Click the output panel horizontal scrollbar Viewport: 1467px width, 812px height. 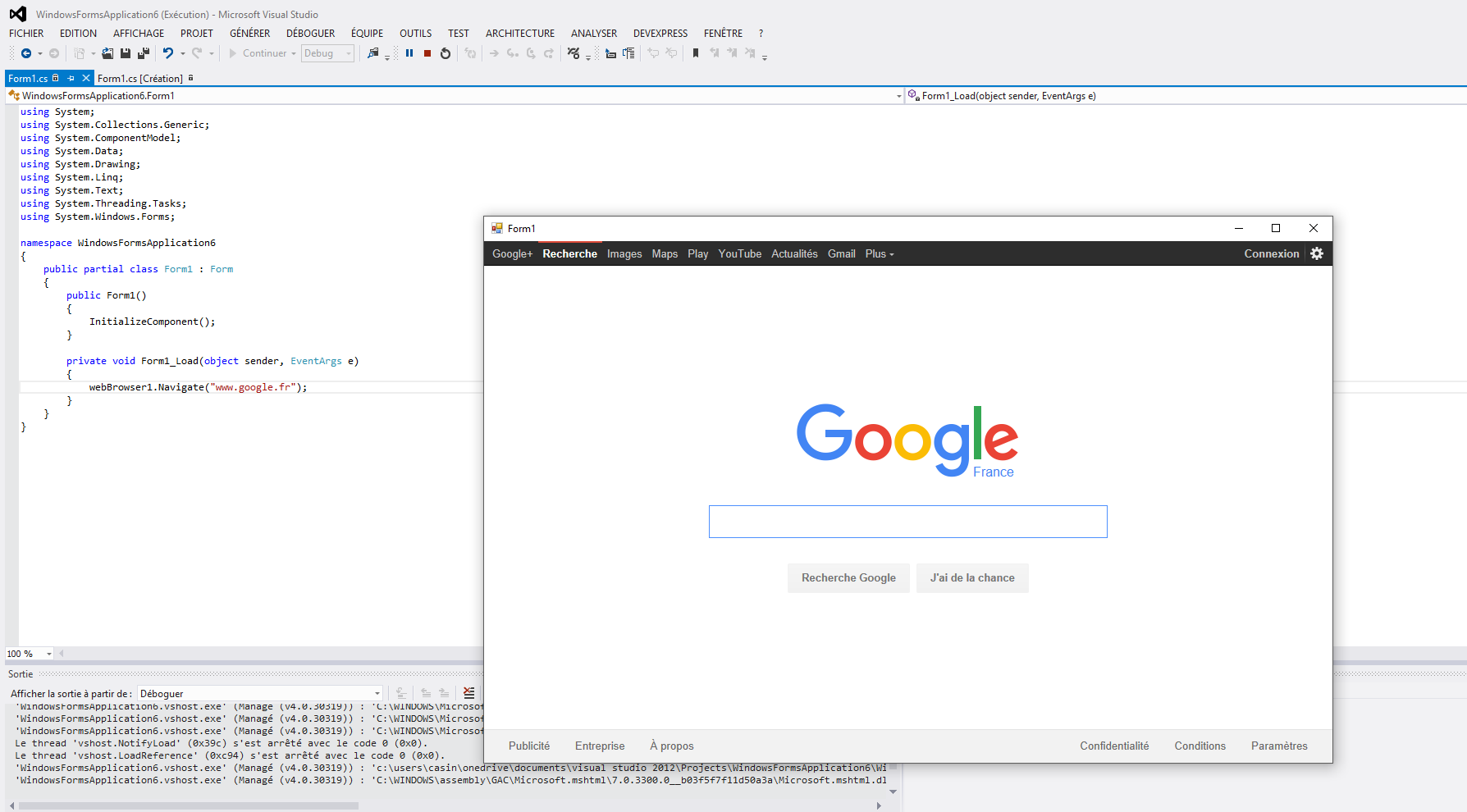tap(189, 805)
